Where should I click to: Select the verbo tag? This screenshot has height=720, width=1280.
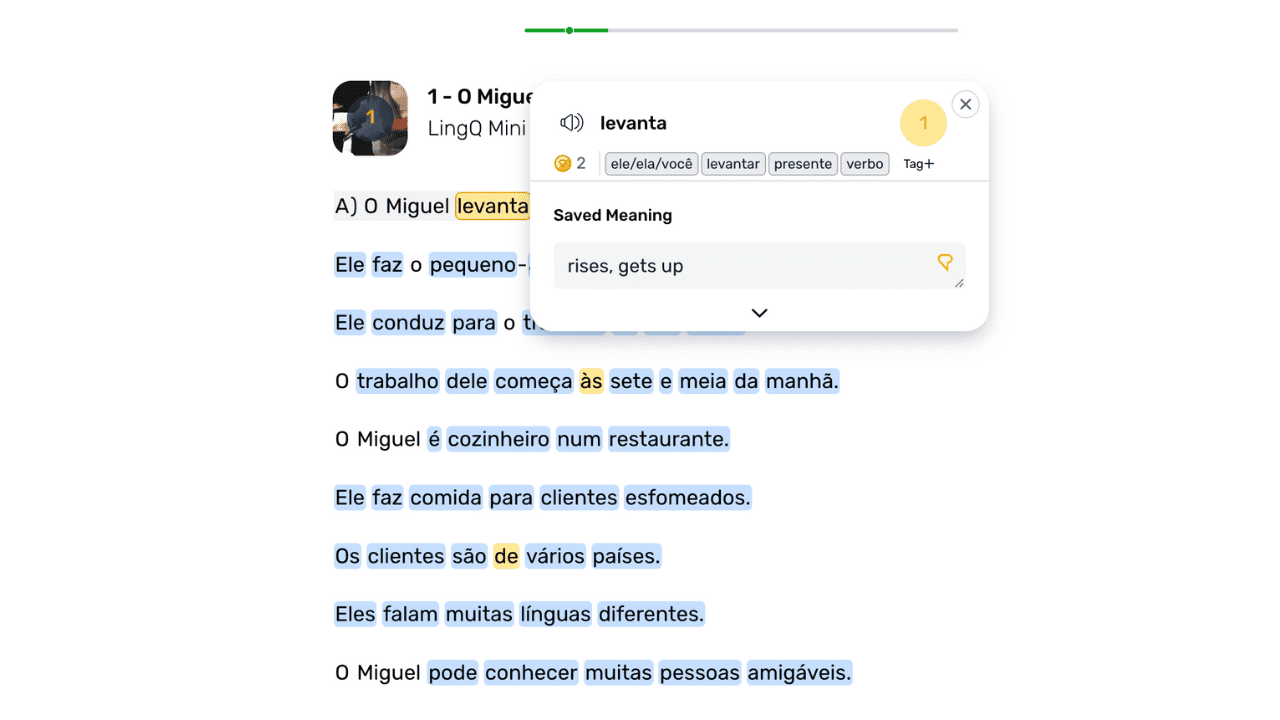point(865,164)
